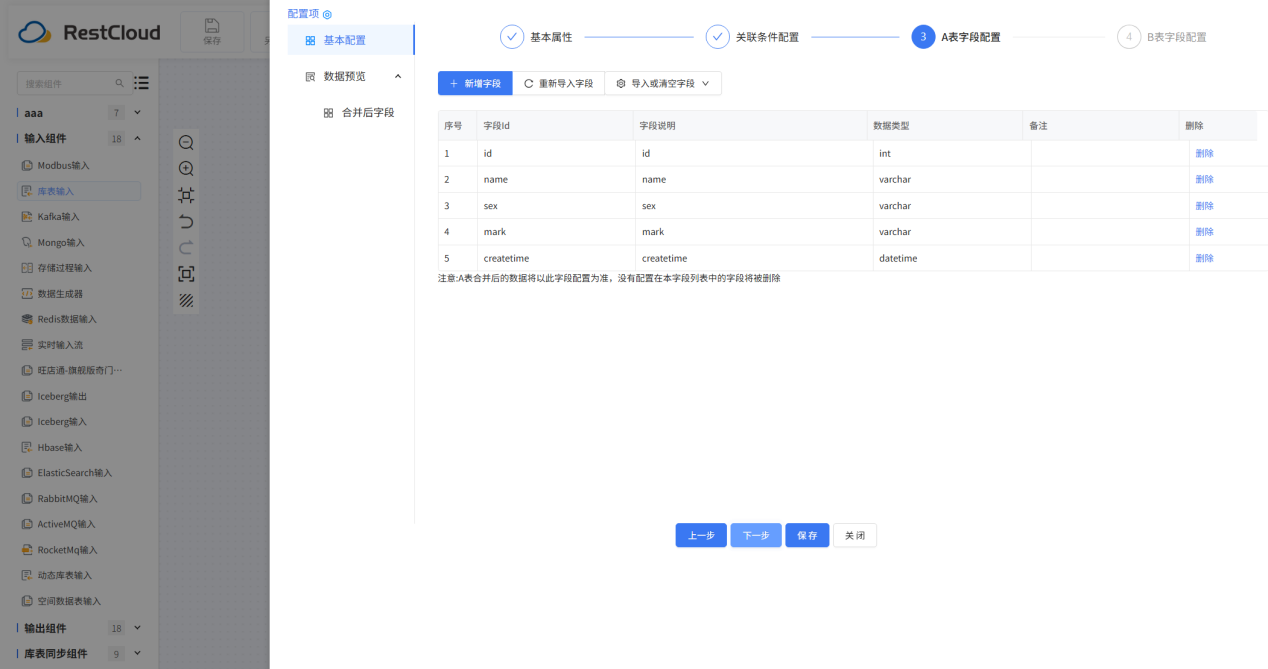This screenshot has width=1268, height=669.
Task: Click the fit-to-canvas icon
Action: [x=186, y=195]
